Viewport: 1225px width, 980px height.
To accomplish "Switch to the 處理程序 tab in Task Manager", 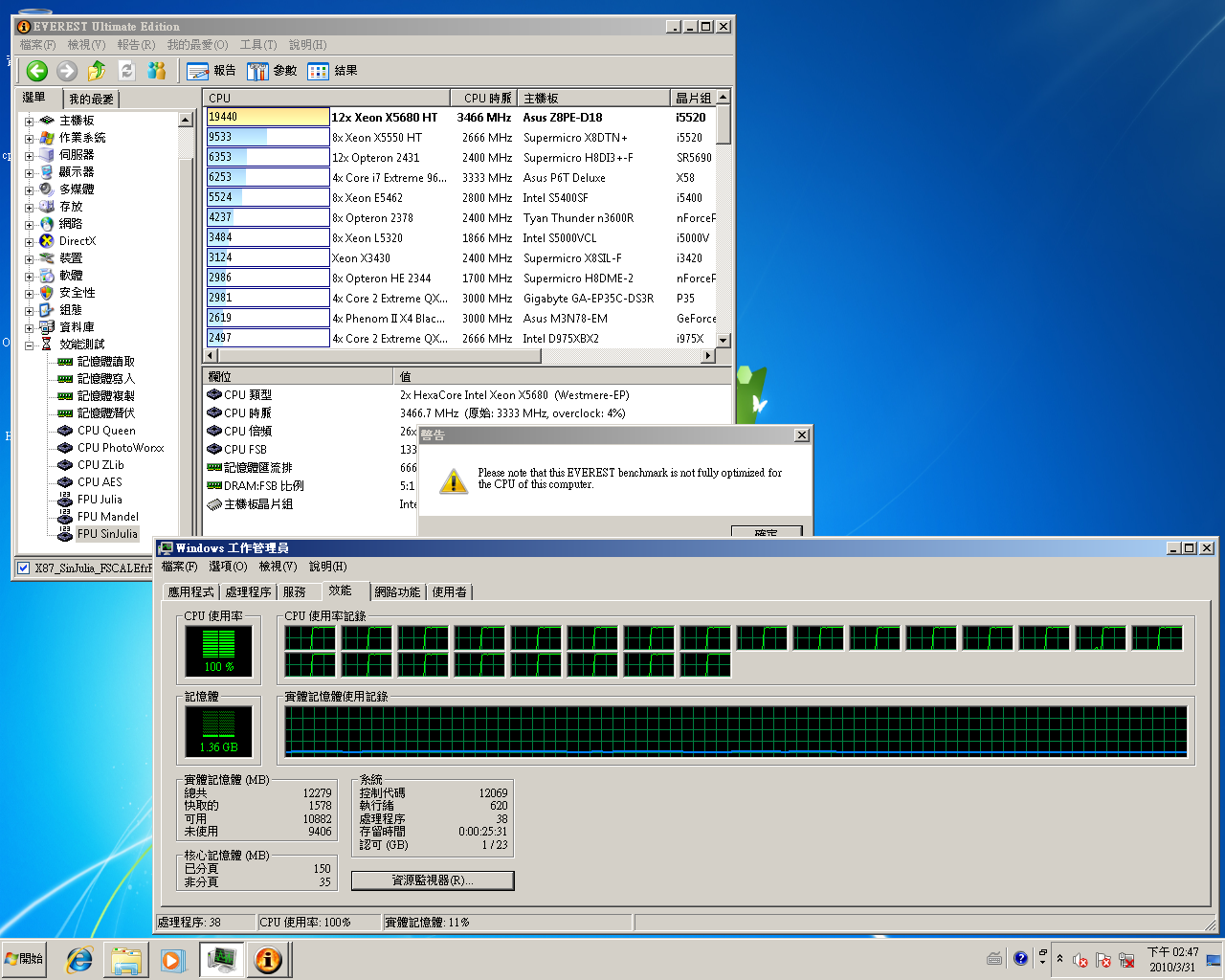I will click(248, 592).
